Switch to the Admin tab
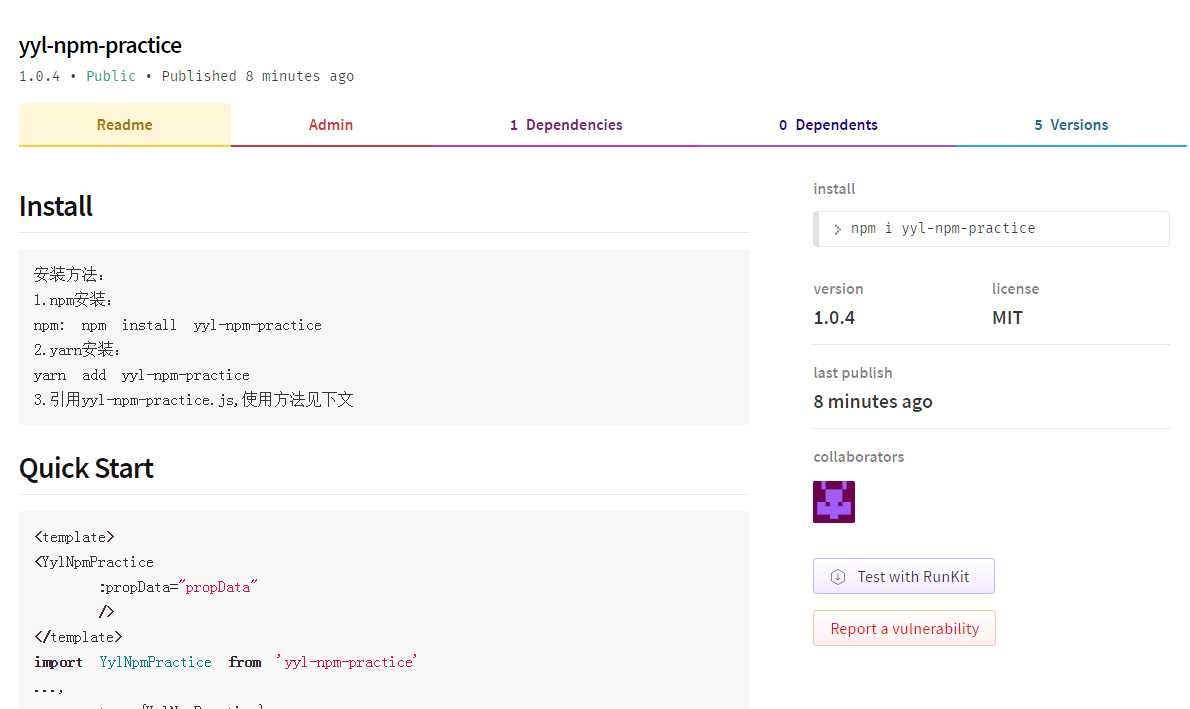Screen dimensions: 1190x709 click(330, 124)
